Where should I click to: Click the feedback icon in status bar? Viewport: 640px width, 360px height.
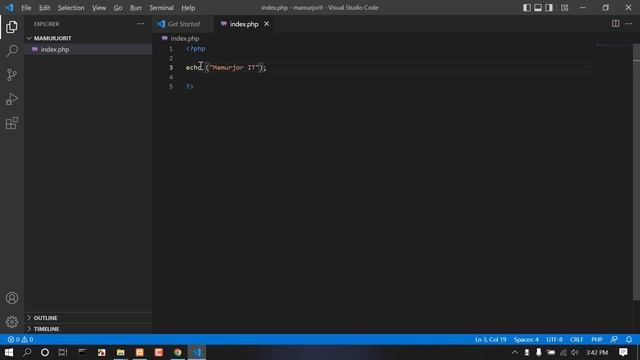(x=614, y=340)
